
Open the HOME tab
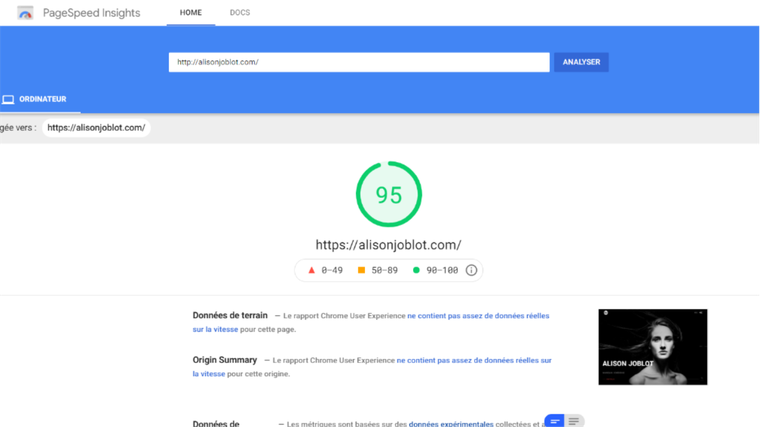tap(190, 13)
